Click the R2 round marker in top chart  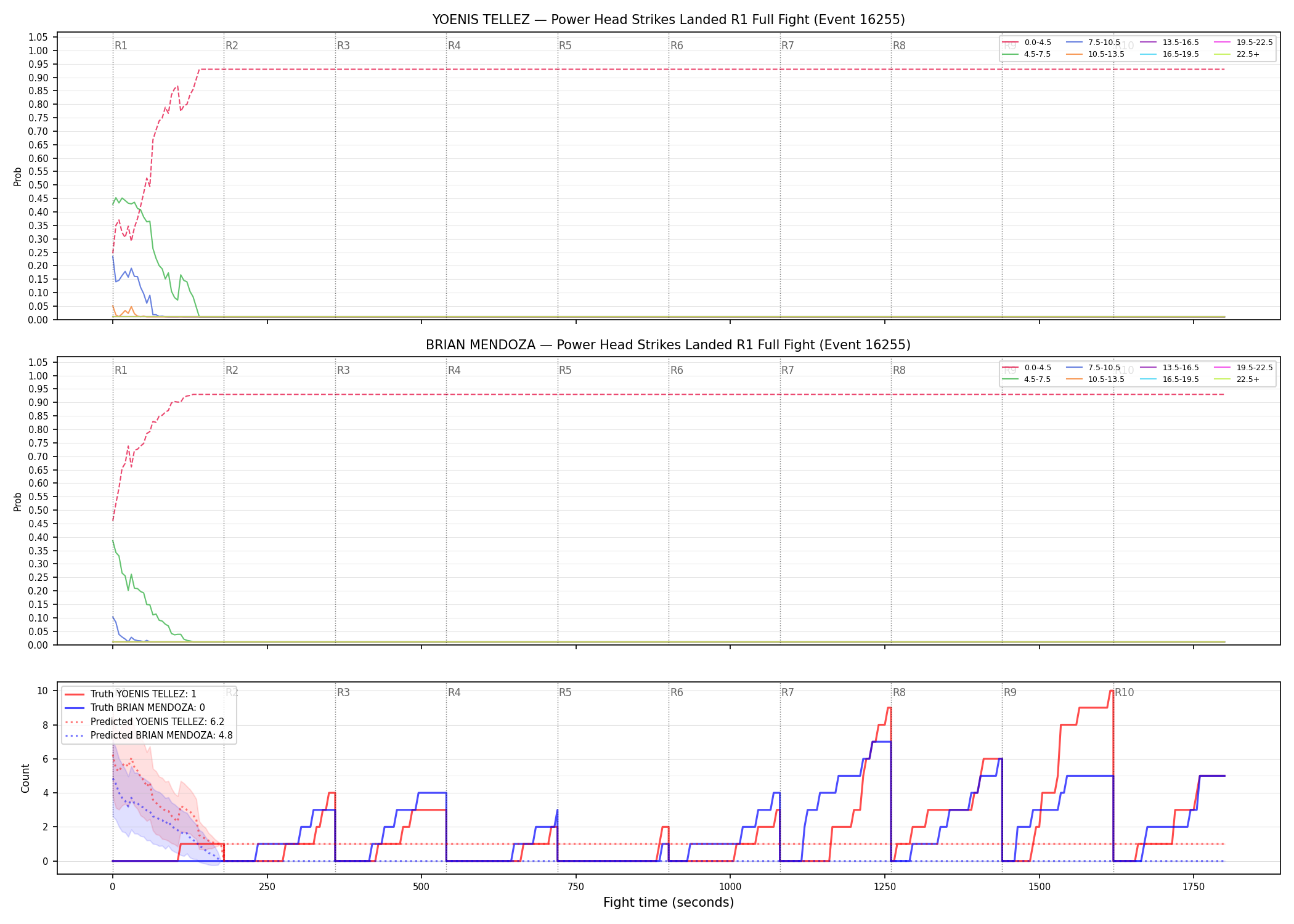[232, 46]
